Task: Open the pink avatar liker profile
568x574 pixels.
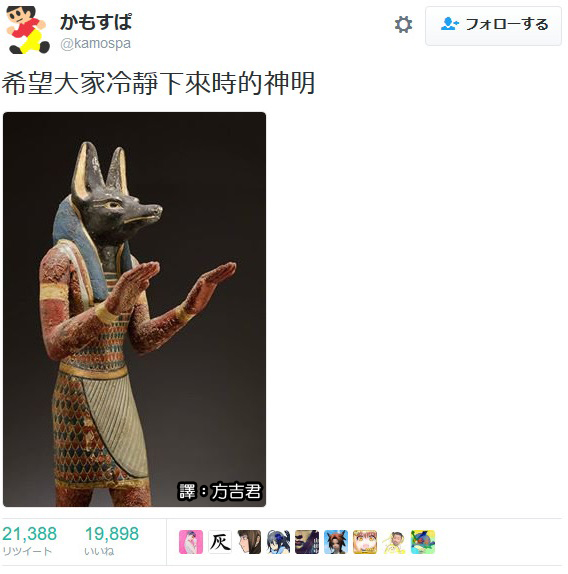Action: 191,542
